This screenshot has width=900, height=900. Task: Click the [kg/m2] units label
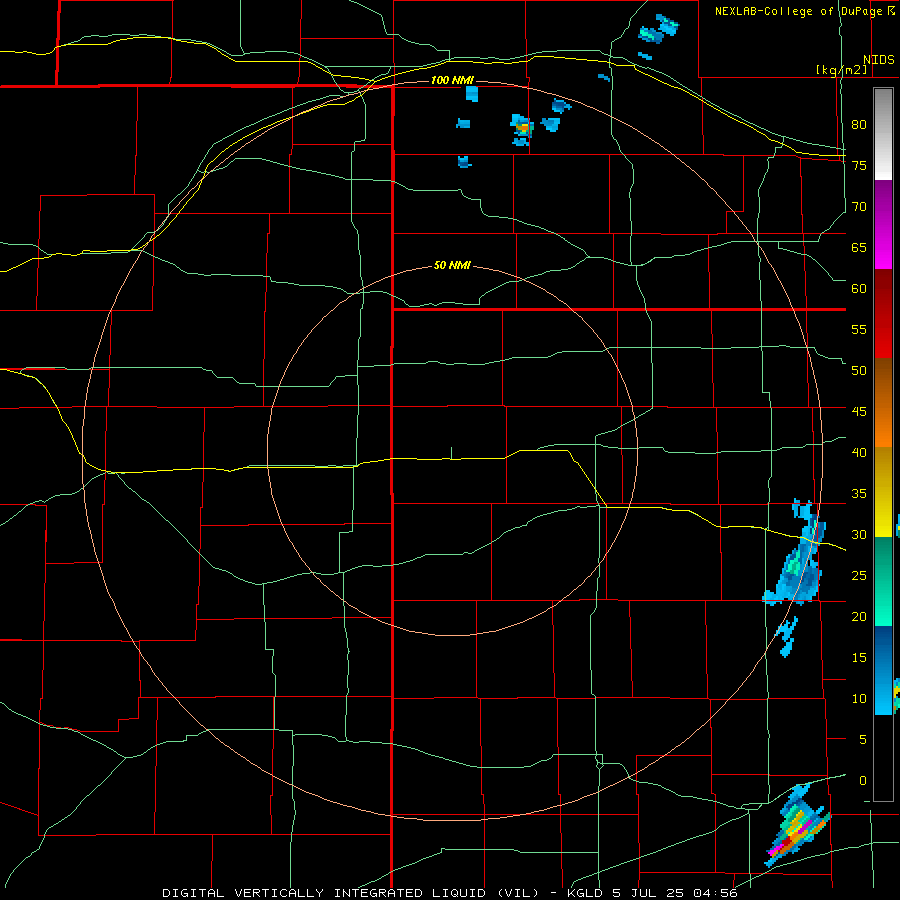(841, 69)
